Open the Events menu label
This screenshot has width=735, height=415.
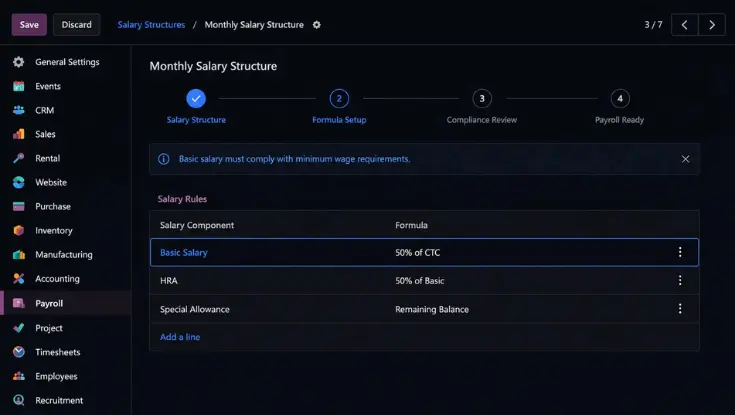48,86
